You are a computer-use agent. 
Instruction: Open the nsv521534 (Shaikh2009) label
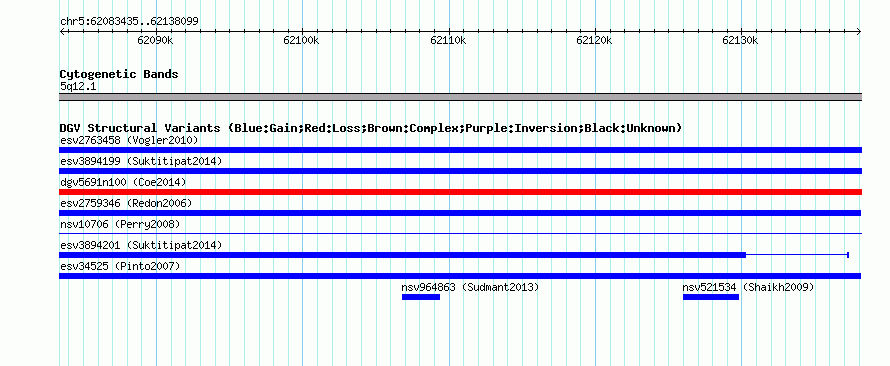748,287
